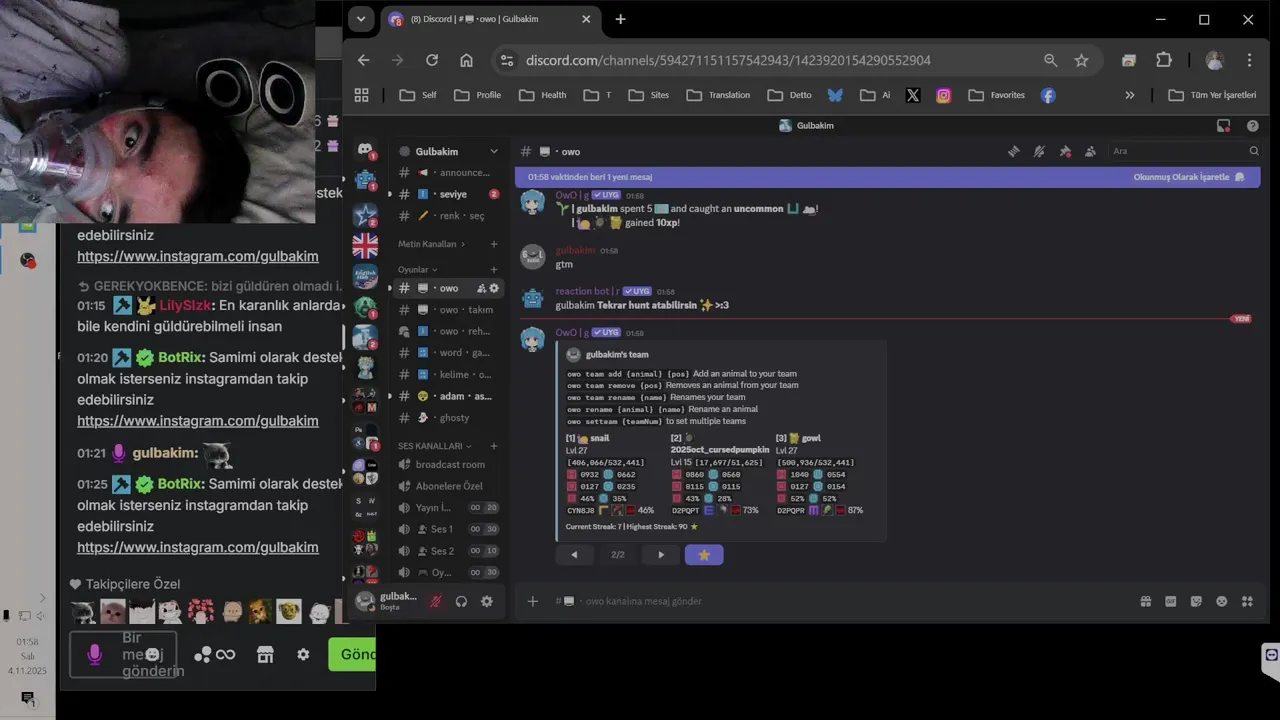1280x720 pixels.
Task: Open owo · takım channel
Action: tap(446, 310)
